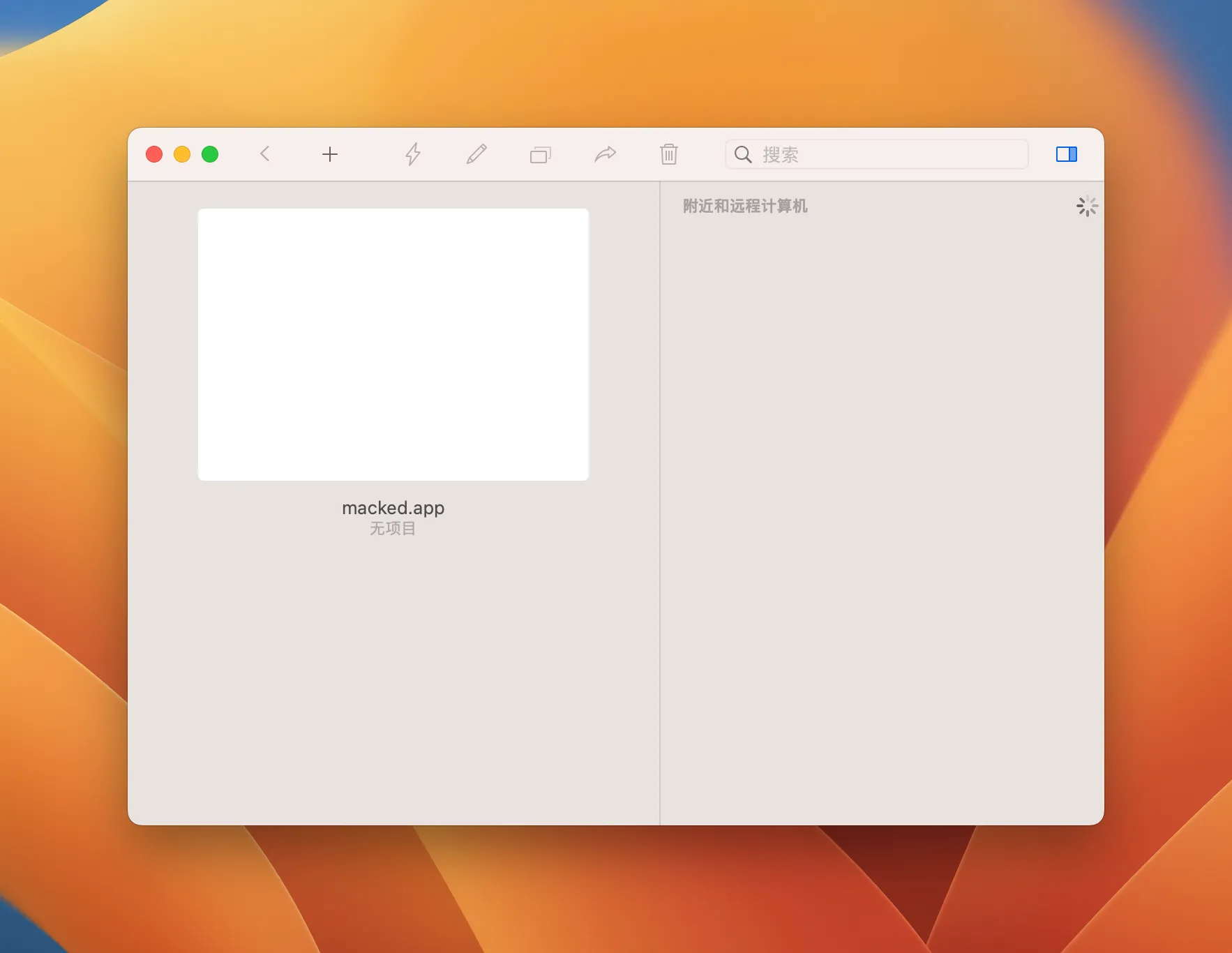Screen dimensions: 1232x953
Task: Click the macked.app name label
Action: [393, 508]
